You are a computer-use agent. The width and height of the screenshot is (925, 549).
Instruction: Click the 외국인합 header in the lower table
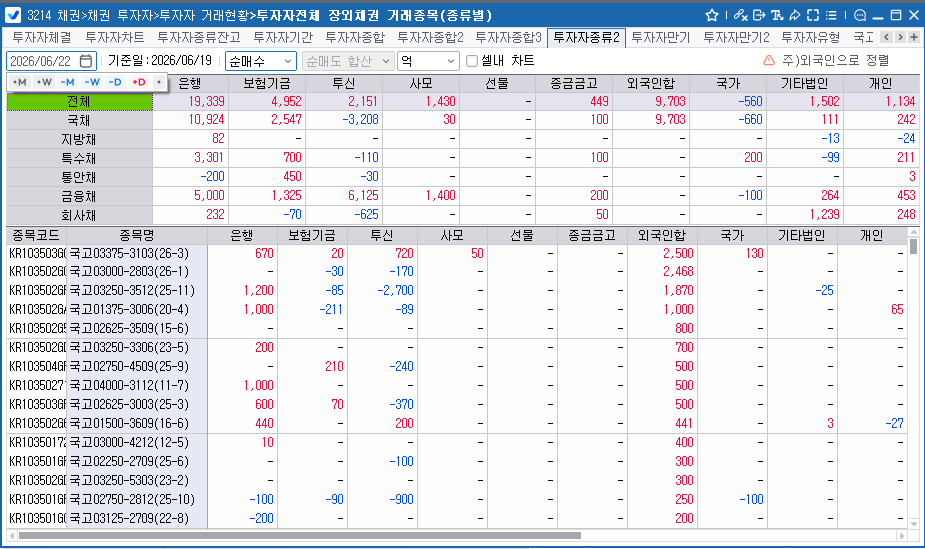(x=662, y=235)
